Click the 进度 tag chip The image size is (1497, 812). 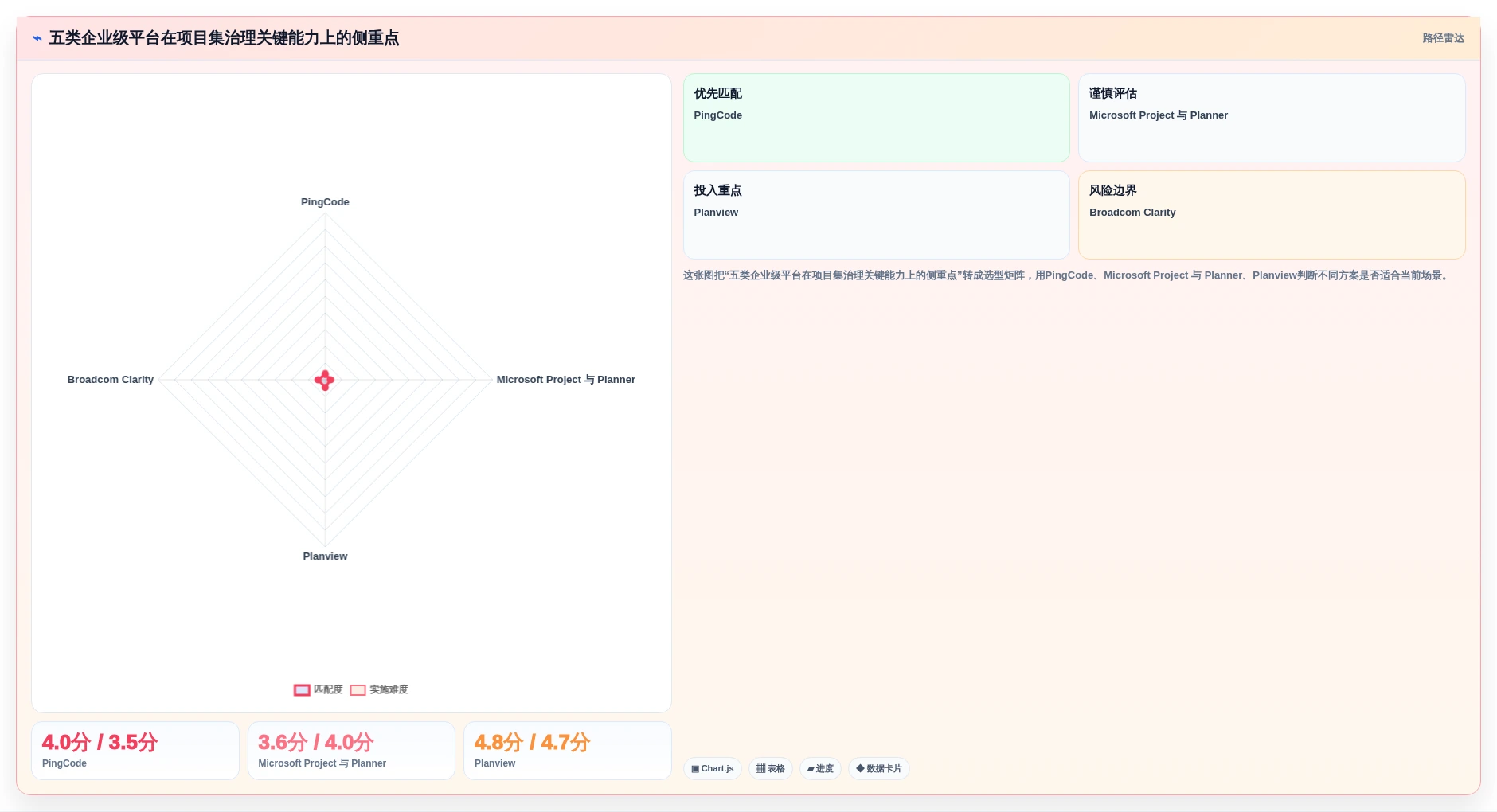820,769
